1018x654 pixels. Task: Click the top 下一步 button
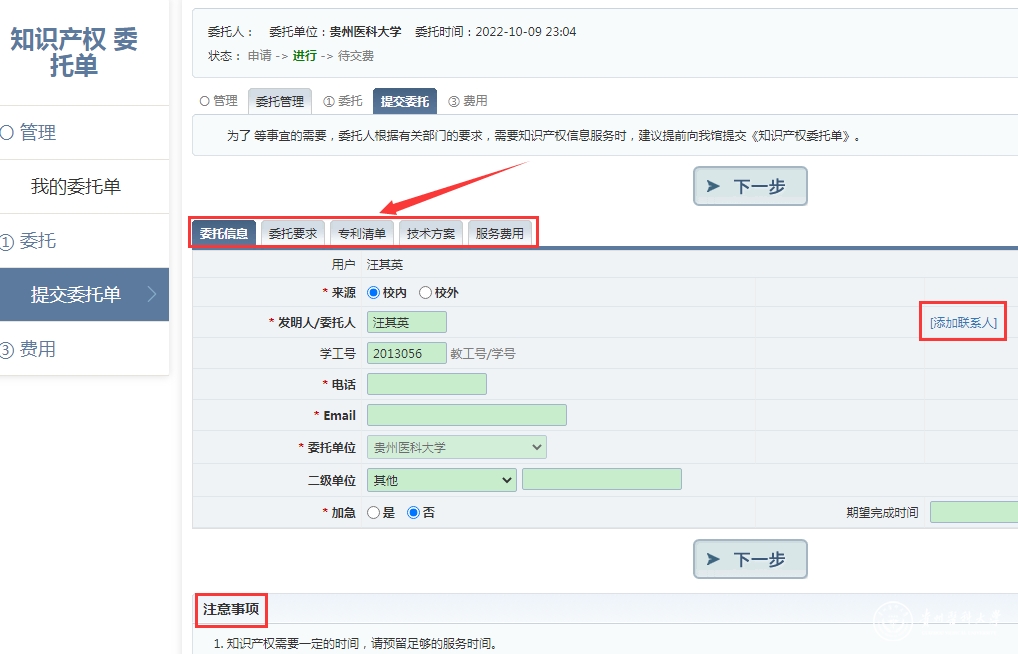750,186
